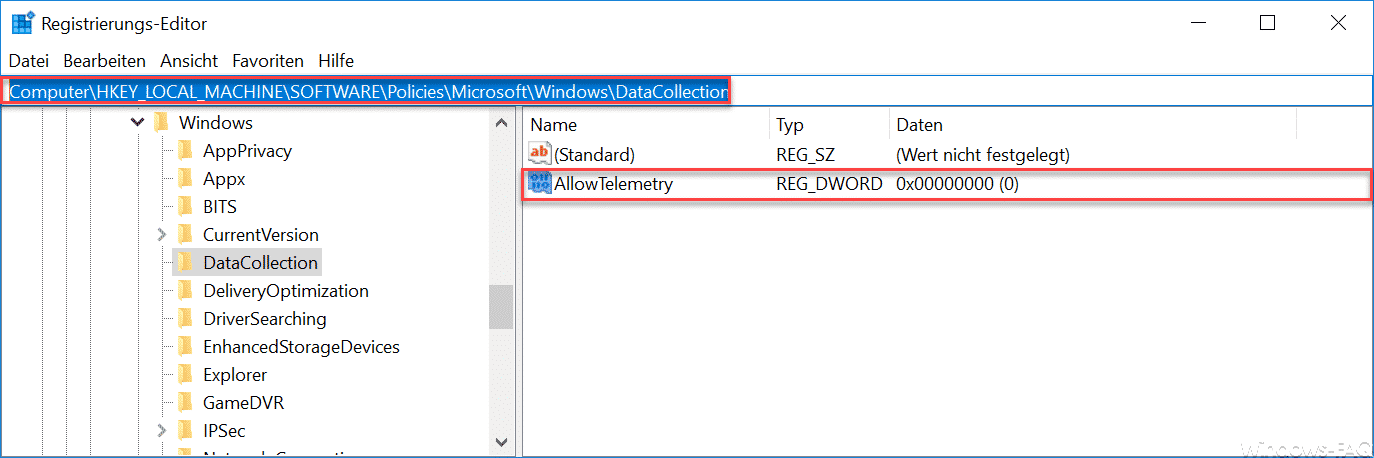The image size is (1374, 458).
Task: Click the AllowTelemetry DWORD value icon
Action: [540, 184]
